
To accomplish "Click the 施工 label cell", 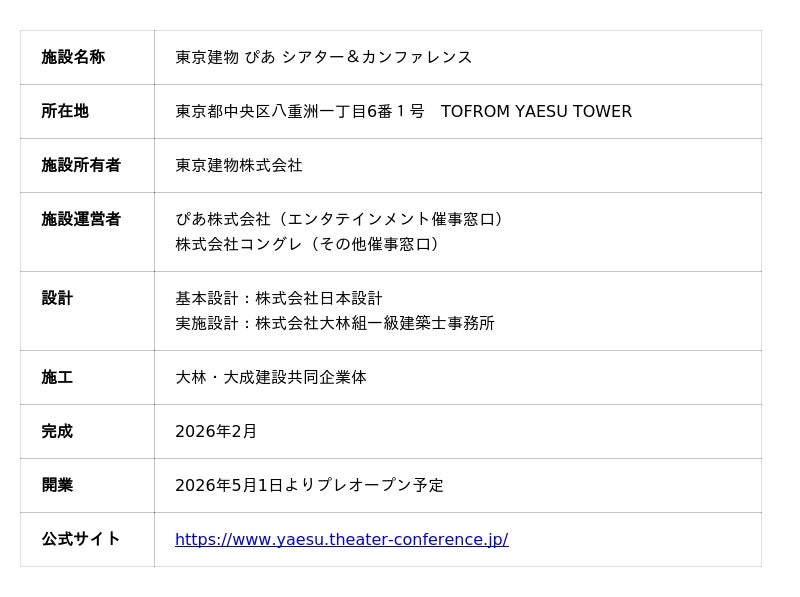I will point(57,377).
